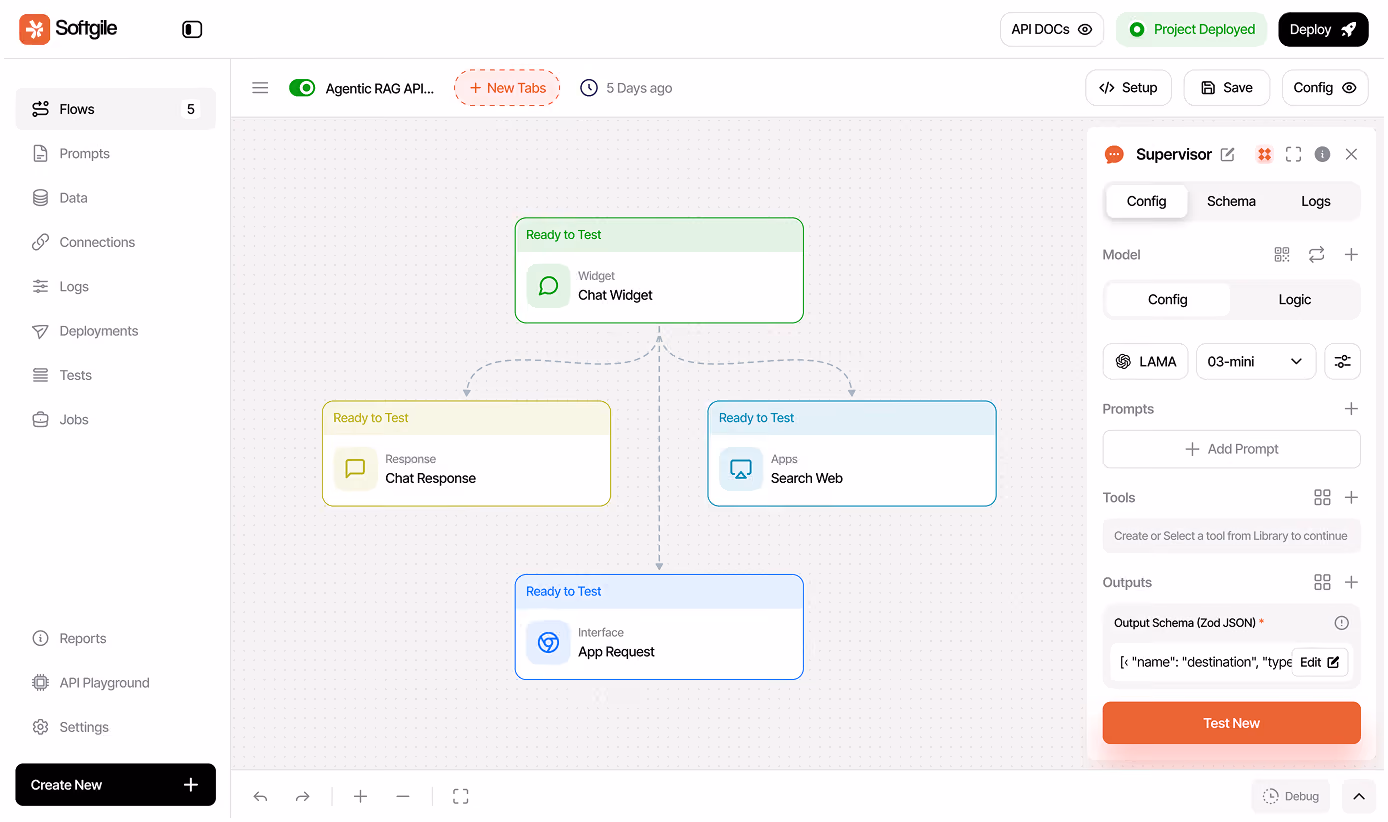Add a prompt using Prompts plus icon

click(1351, 409)
